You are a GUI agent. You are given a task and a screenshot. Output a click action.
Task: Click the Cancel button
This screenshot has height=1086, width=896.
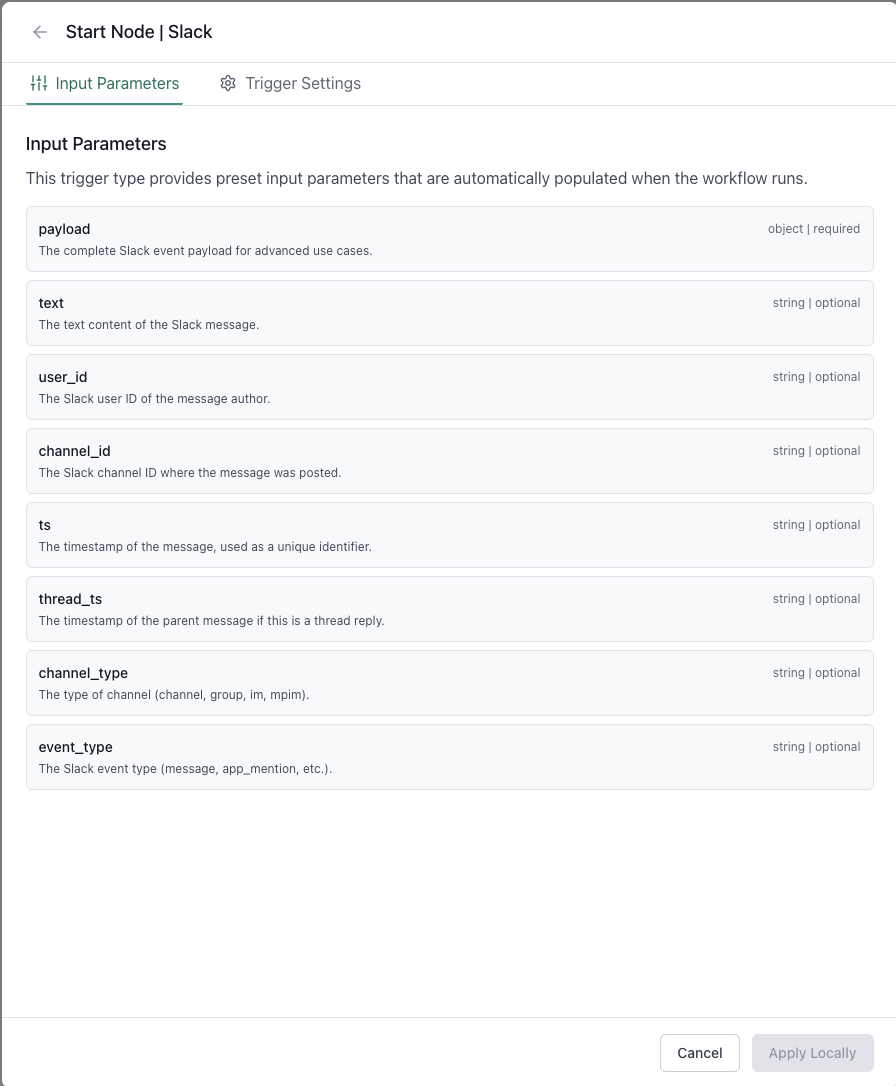(699, 1053)
